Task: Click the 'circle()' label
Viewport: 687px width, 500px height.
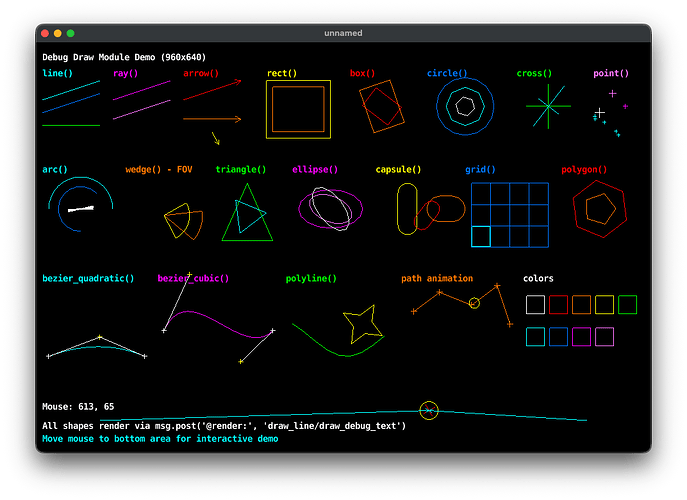Action: click(x=447, y=73)
